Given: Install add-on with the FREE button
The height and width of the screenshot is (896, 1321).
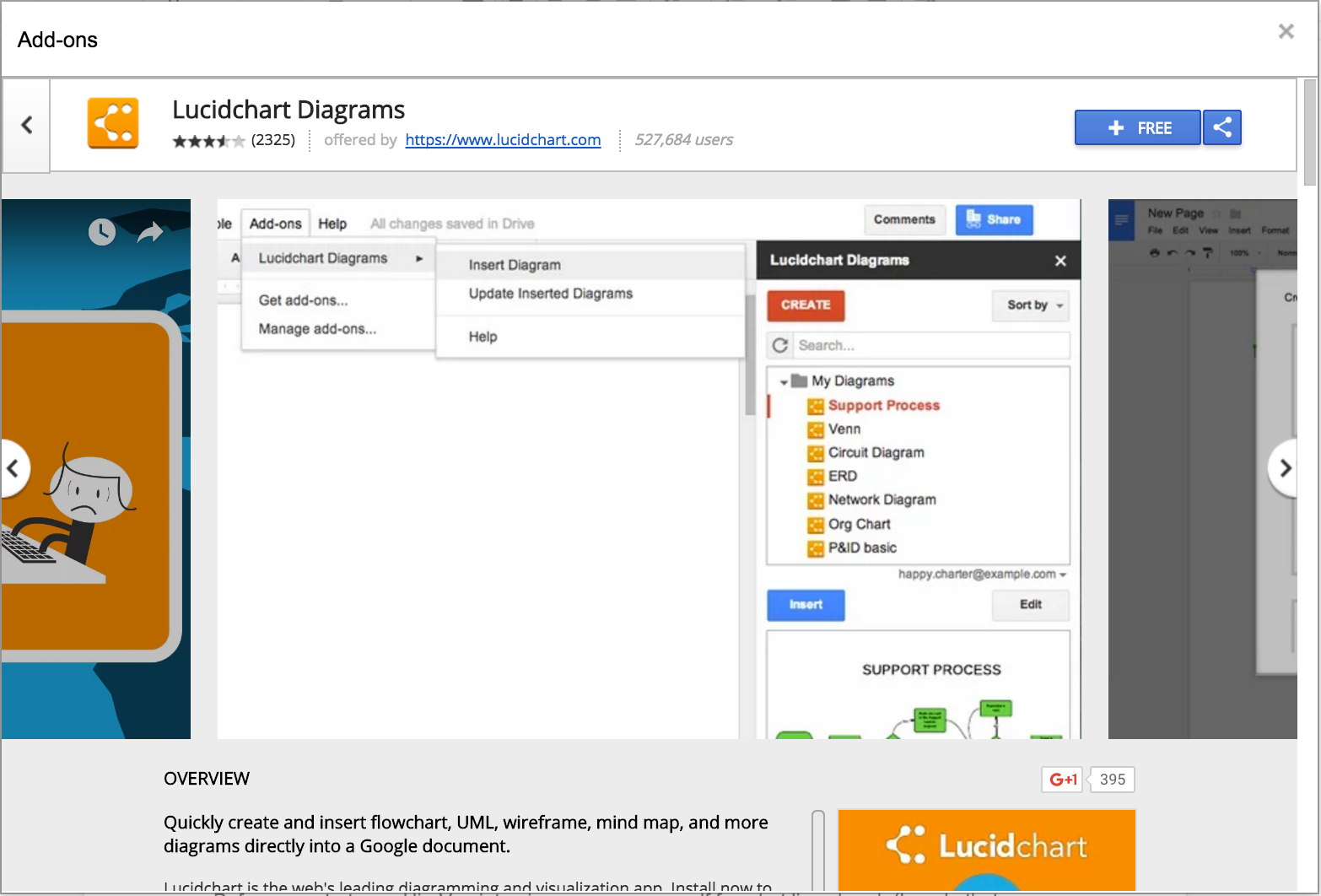Looking at the screenshot, I should coord(1137,127).
